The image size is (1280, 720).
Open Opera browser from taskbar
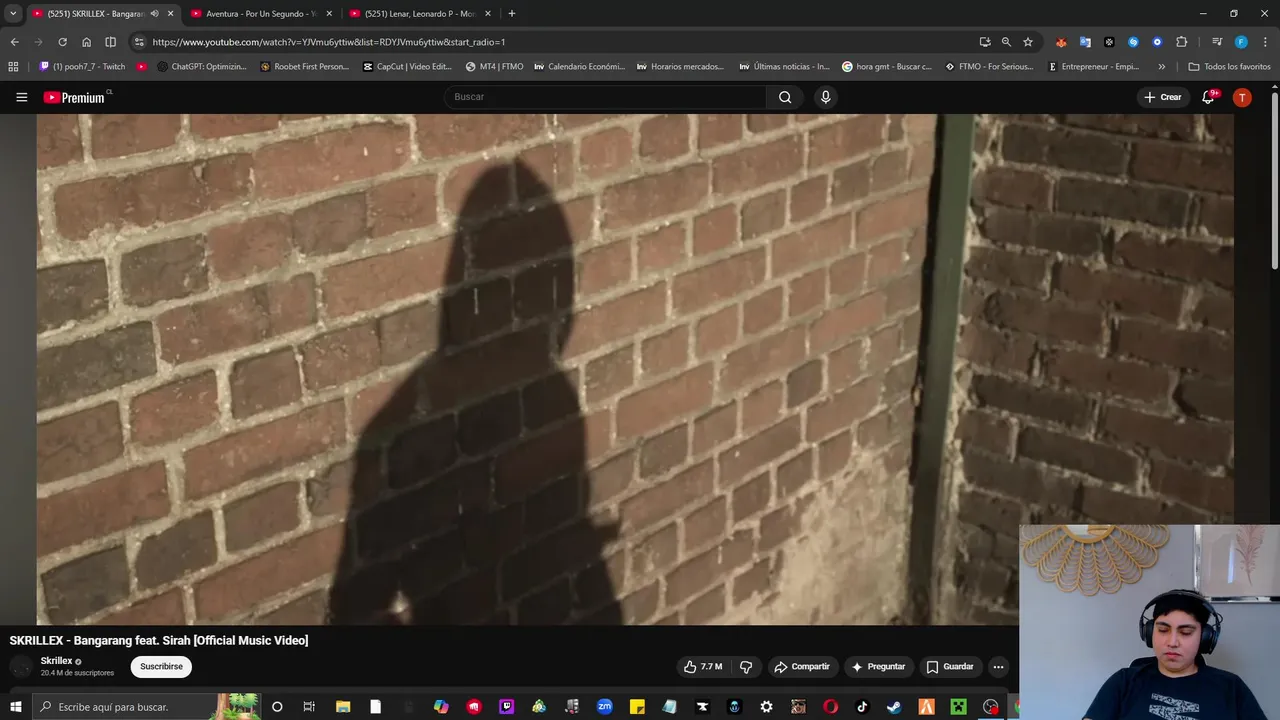coord(830,707)
